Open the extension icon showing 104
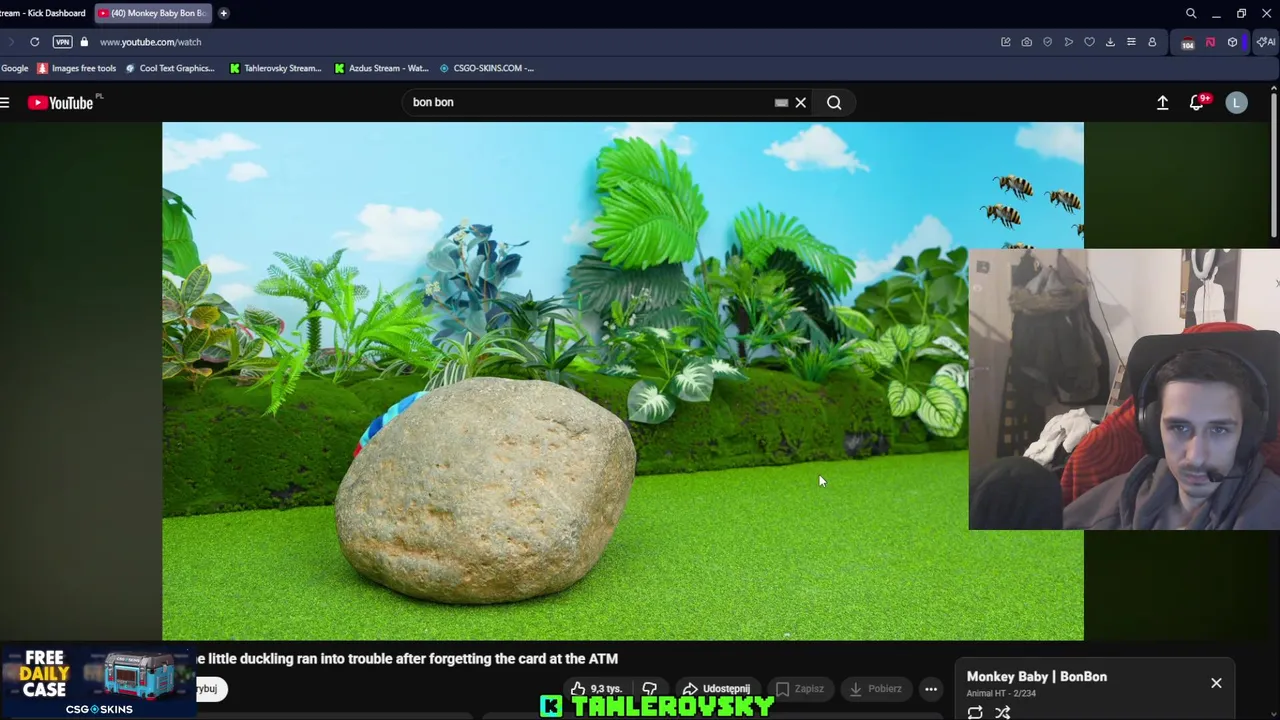The height and width of the screenshot is (720, 1280). click(1187, 42)
